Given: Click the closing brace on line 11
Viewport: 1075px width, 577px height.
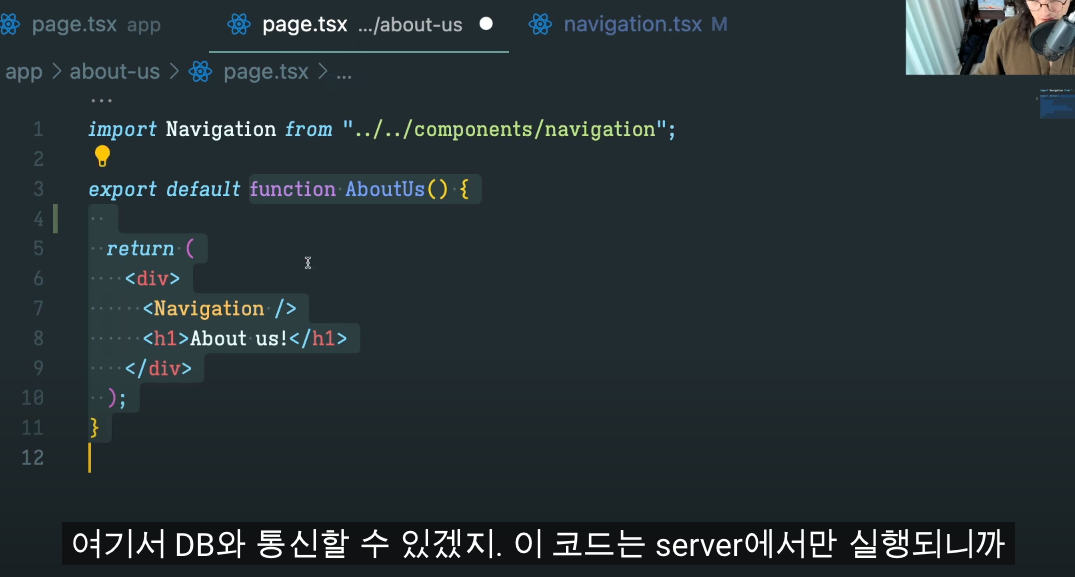Looking at the screenshot, I should [95, 428].
